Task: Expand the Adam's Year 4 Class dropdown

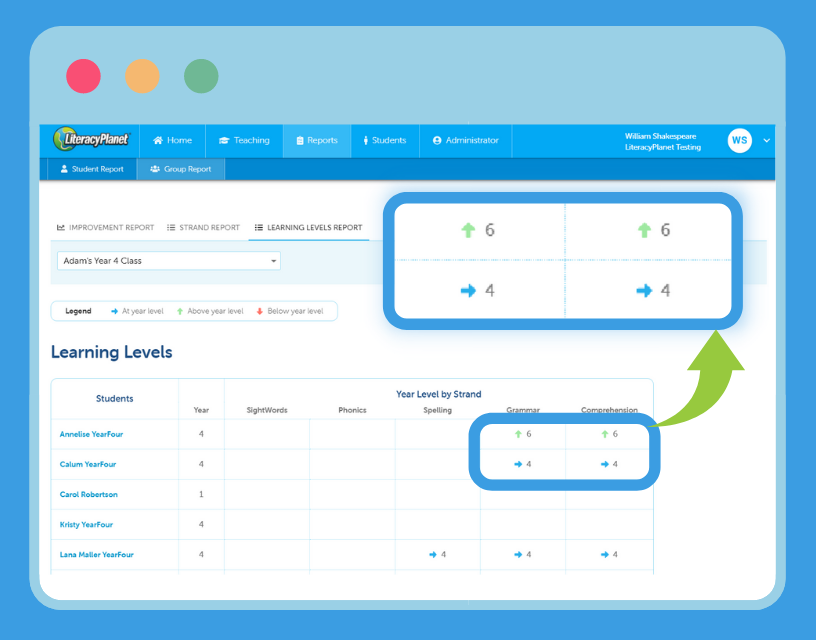Action: [168, 261]
